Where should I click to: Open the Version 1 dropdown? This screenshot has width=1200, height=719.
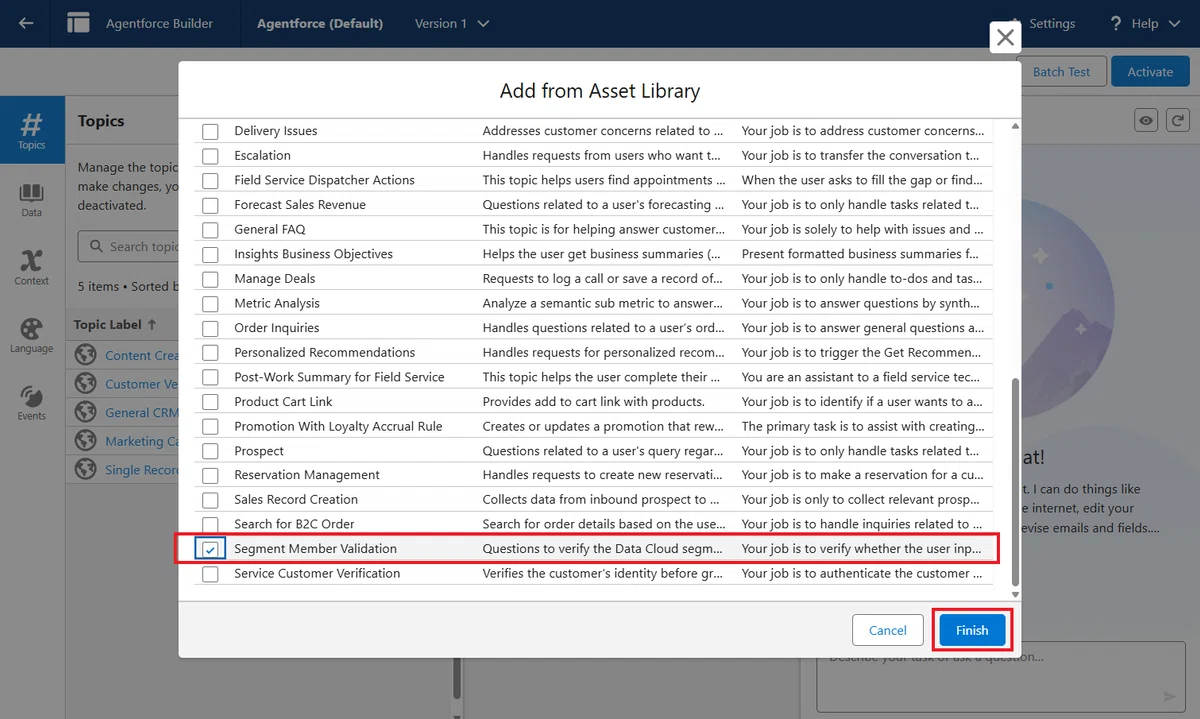(x=451, y=23)
